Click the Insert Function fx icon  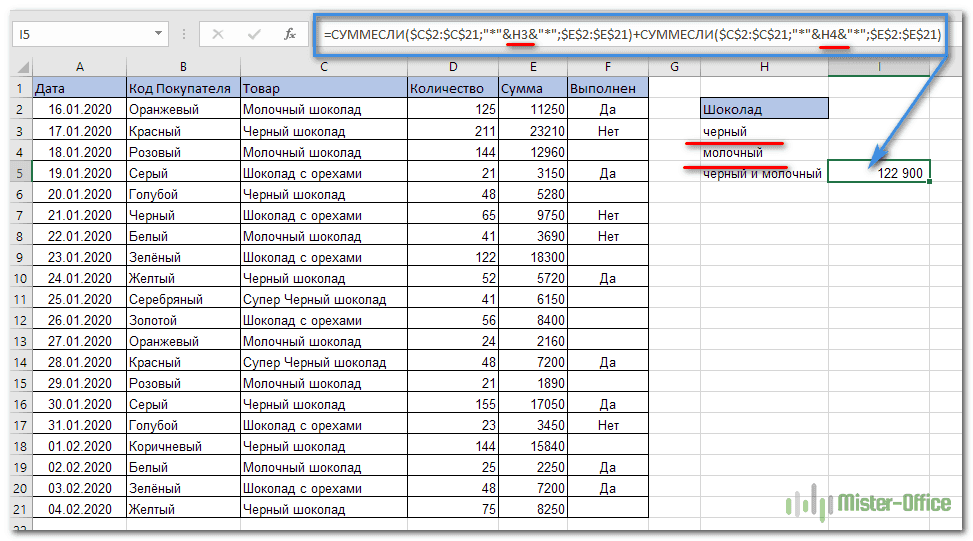290,34
